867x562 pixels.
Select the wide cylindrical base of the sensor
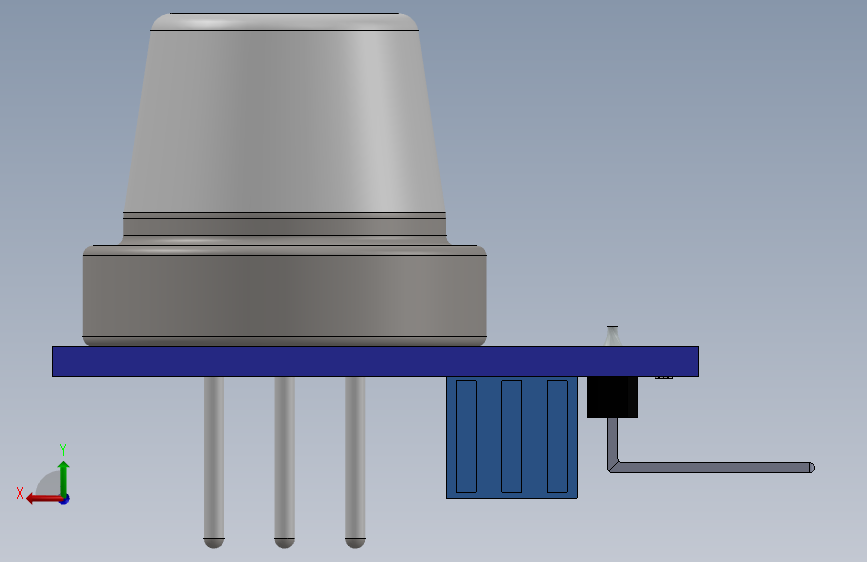coord(284,295)
